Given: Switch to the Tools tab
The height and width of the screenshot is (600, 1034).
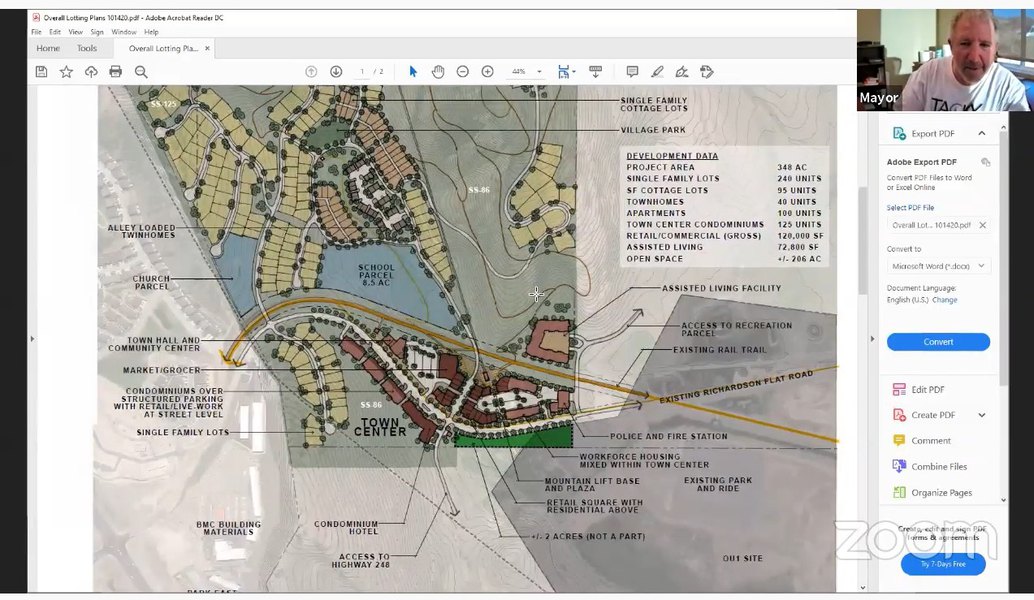Looking at the screenshot, I should (x=86, y=48).
